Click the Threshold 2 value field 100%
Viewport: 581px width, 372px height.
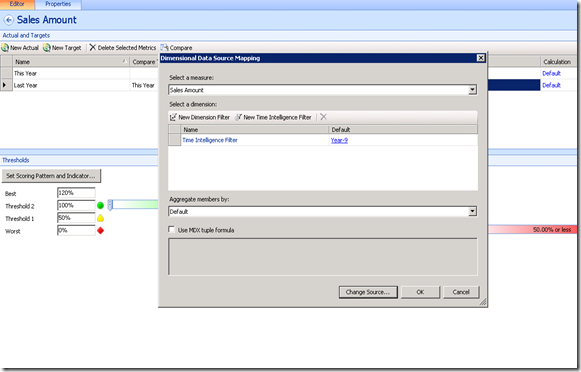pyautogui.click(x=76, y=205)
